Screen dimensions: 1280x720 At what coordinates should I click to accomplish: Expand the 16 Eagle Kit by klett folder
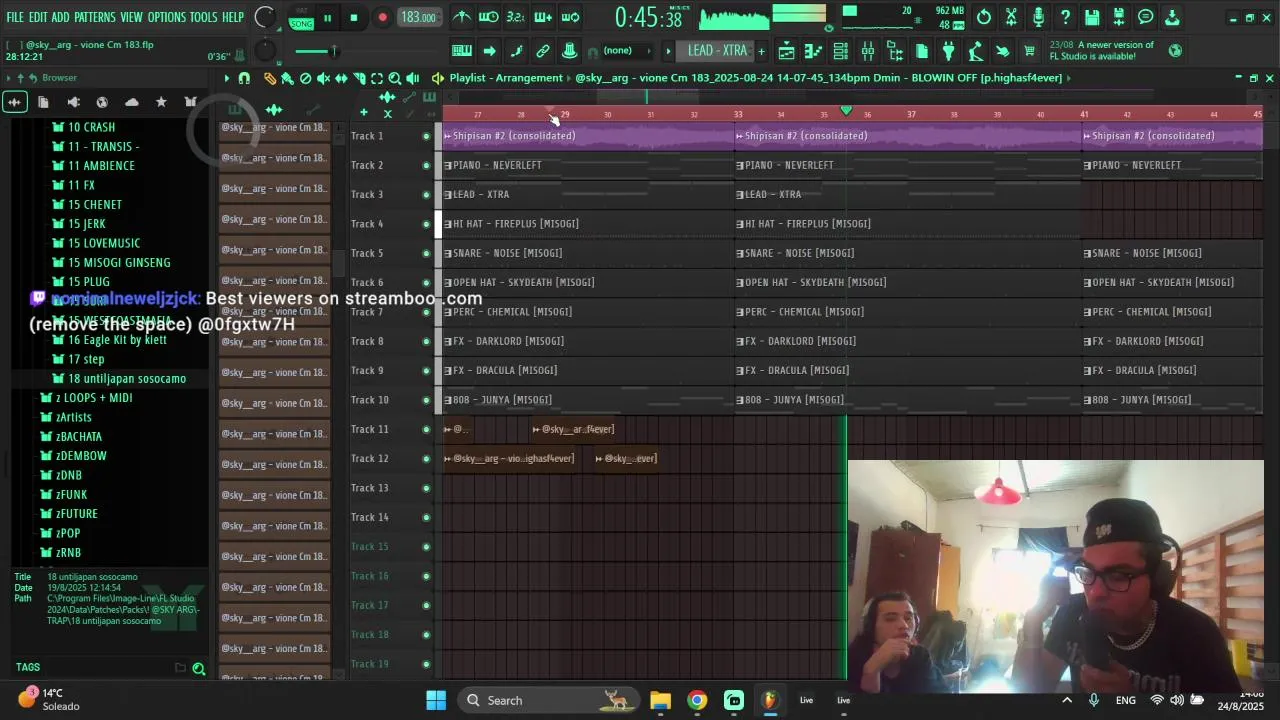(x=109, y=340)
